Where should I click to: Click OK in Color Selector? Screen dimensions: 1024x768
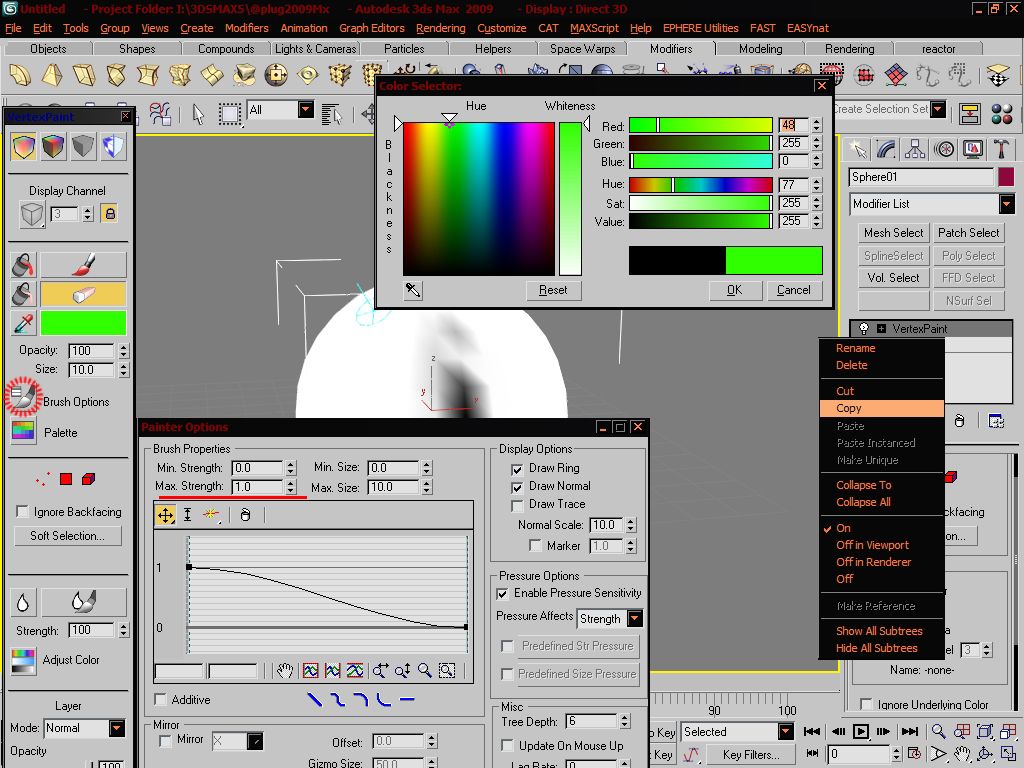(735, 290)
